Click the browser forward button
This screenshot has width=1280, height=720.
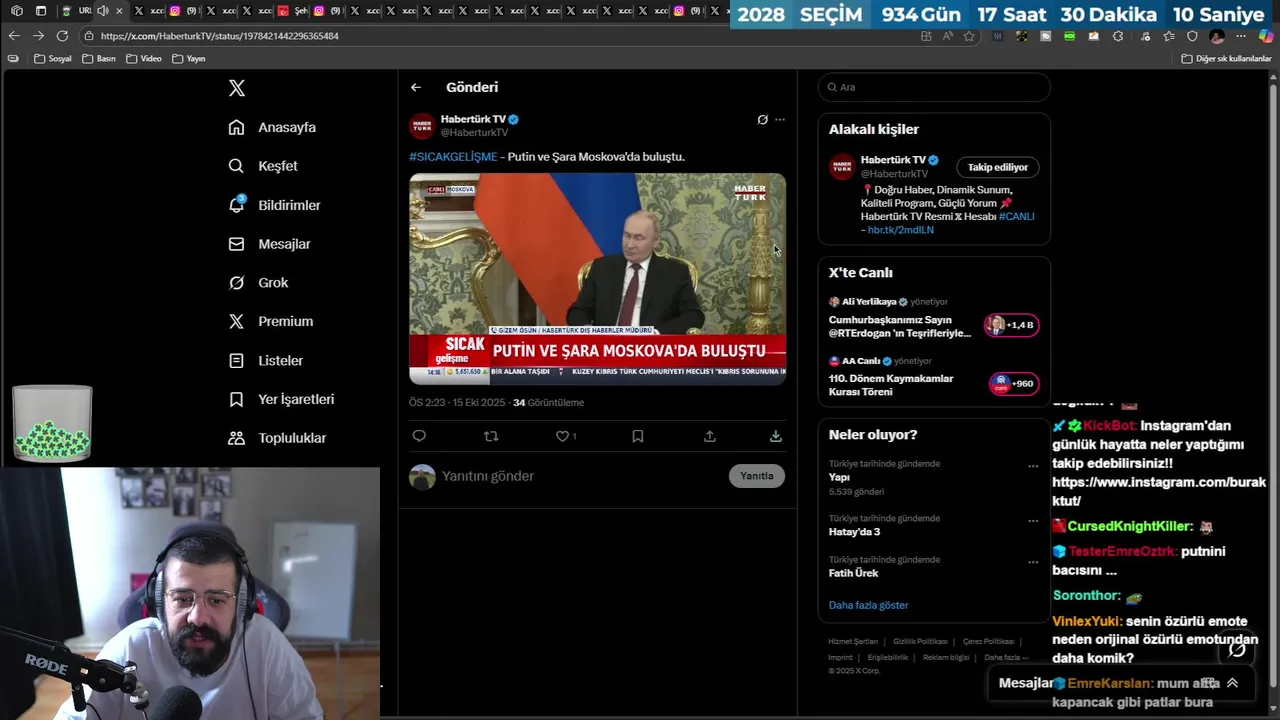pos(38,36)
